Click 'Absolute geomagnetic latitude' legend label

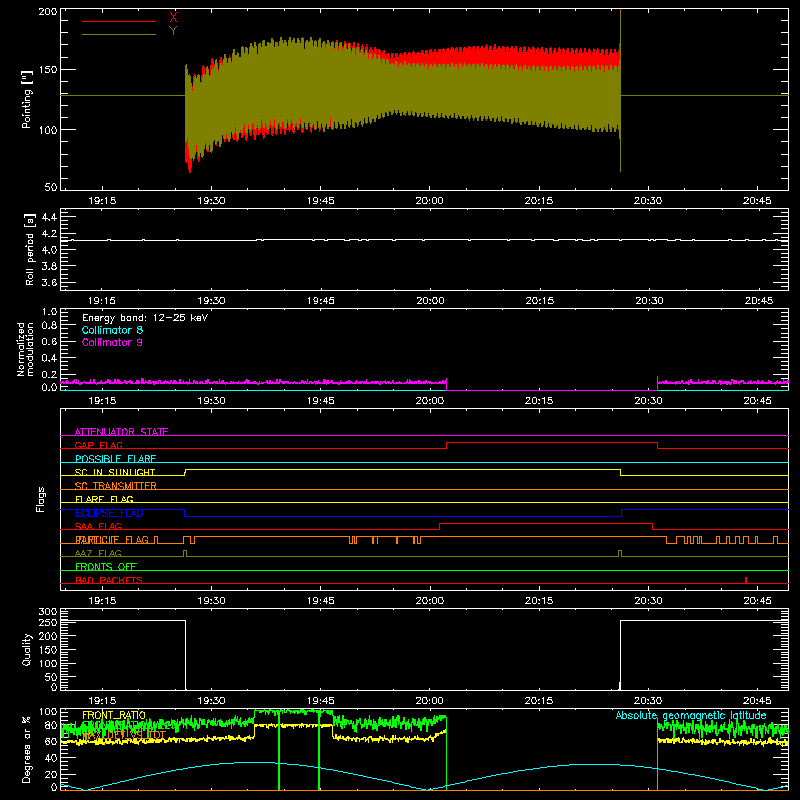691,715
